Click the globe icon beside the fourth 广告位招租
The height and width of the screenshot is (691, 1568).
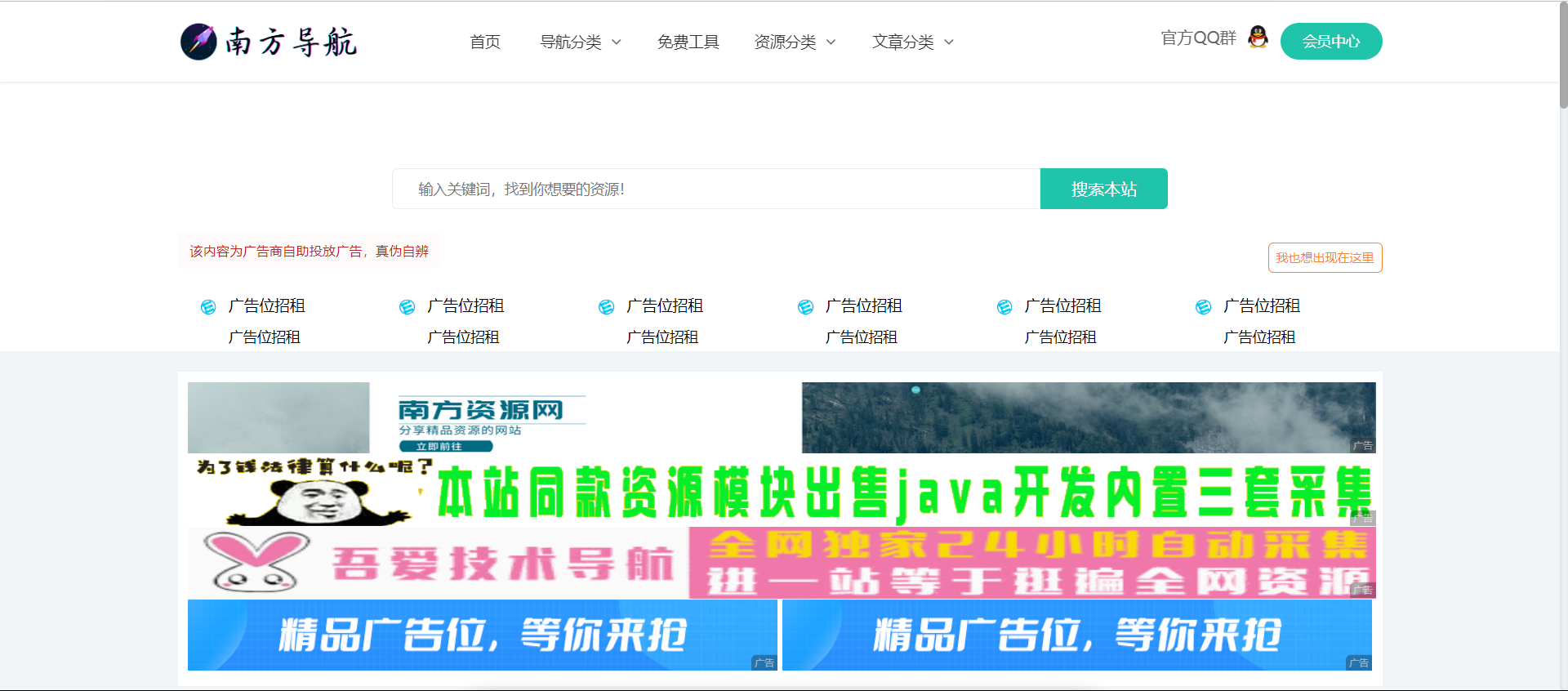805,307
